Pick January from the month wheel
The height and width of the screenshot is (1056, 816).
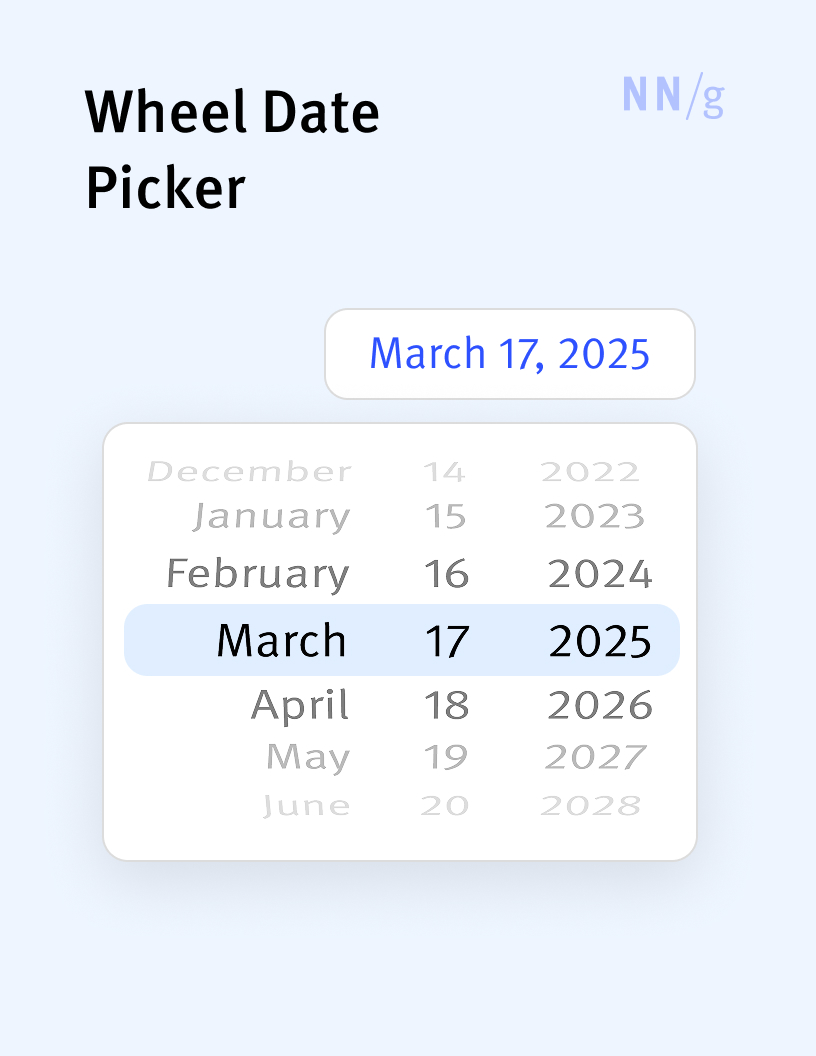(272, 516)
